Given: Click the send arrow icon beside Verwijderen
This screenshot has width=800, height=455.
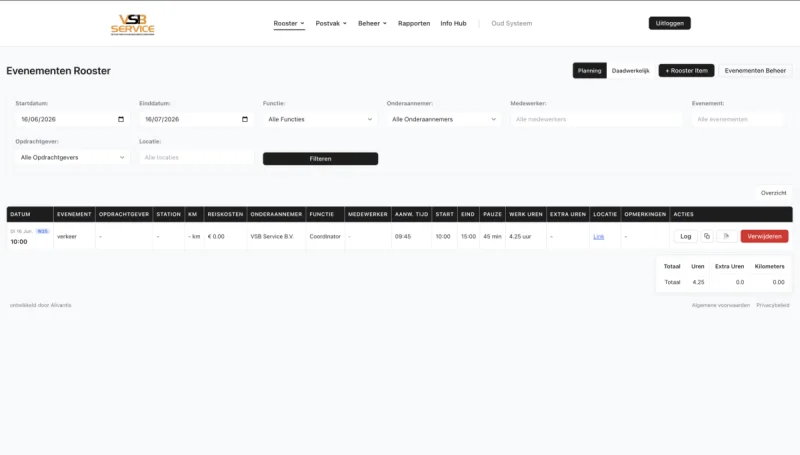Looking at the screenshot, I should (726, 236).
